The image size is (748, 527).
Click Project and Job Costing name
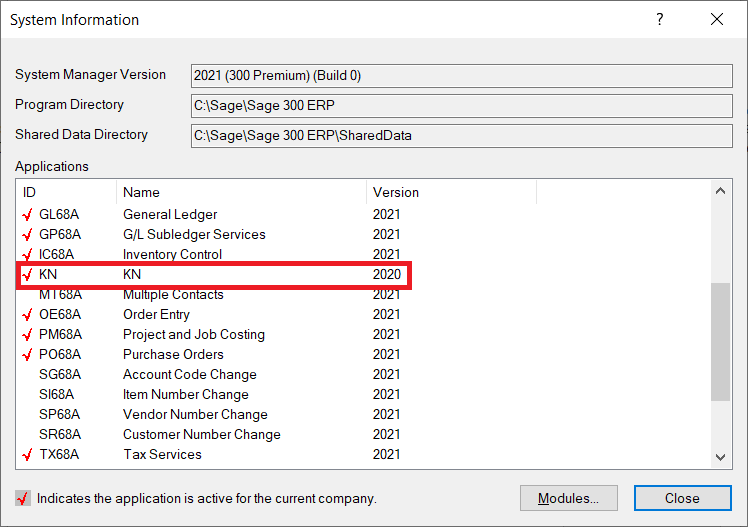194,335
